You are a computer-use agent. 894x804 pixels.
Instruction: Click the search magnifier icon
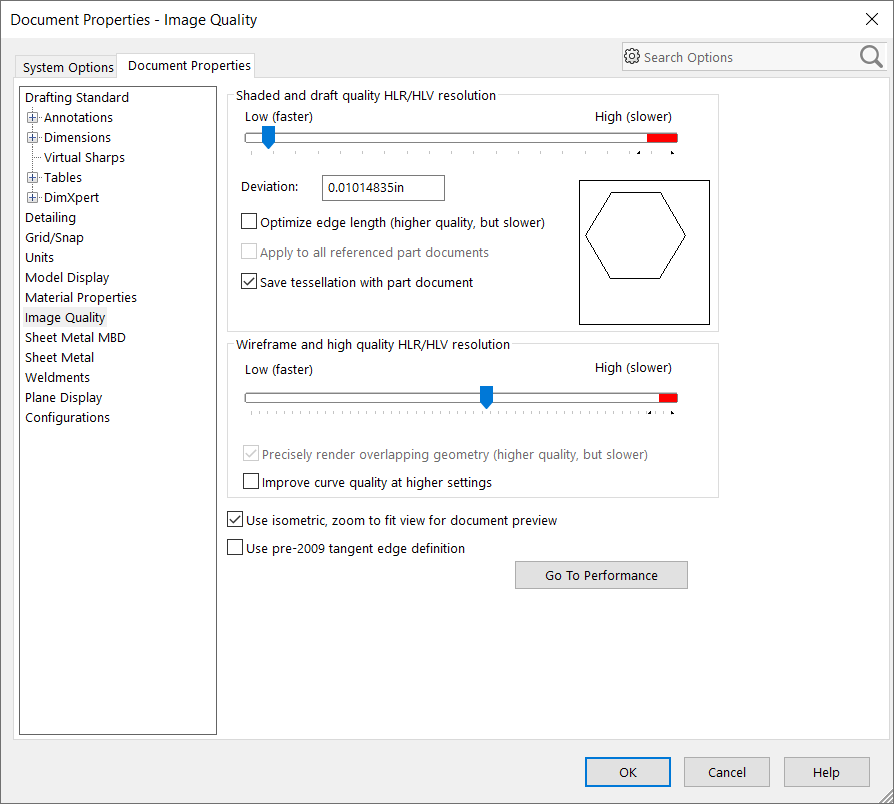[871, 57]
